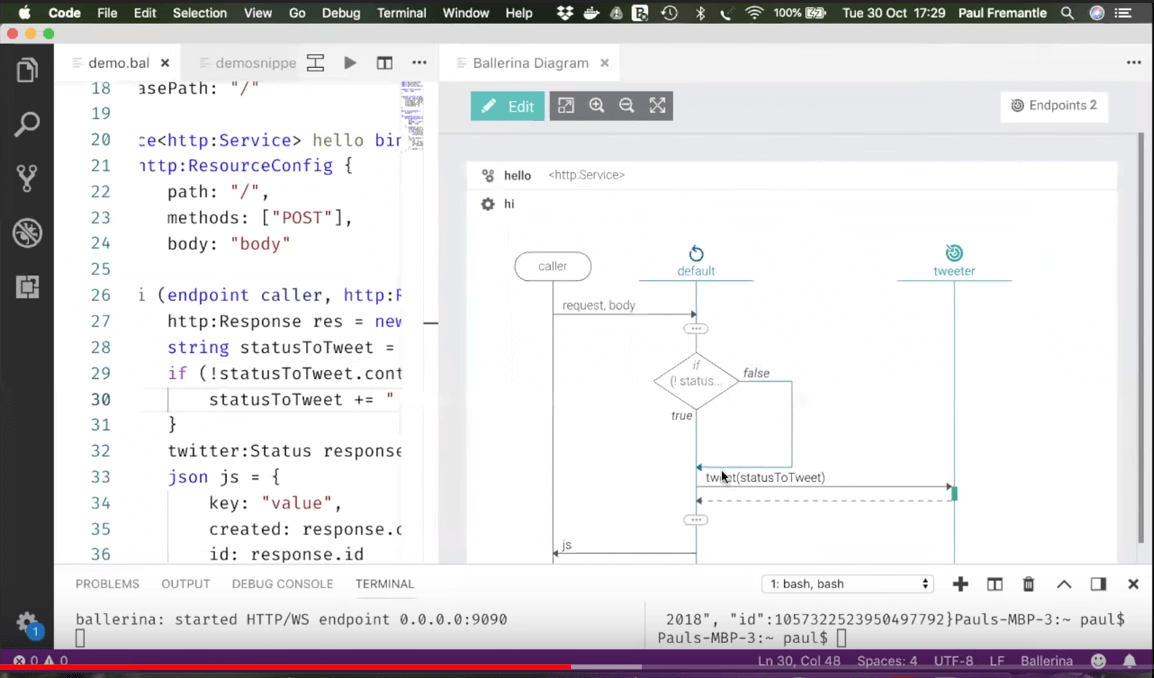Open More Actions for the diagram panel
Image resolution: width=1154 pixels, height=678 pixels.
(x=1133, y=63)
